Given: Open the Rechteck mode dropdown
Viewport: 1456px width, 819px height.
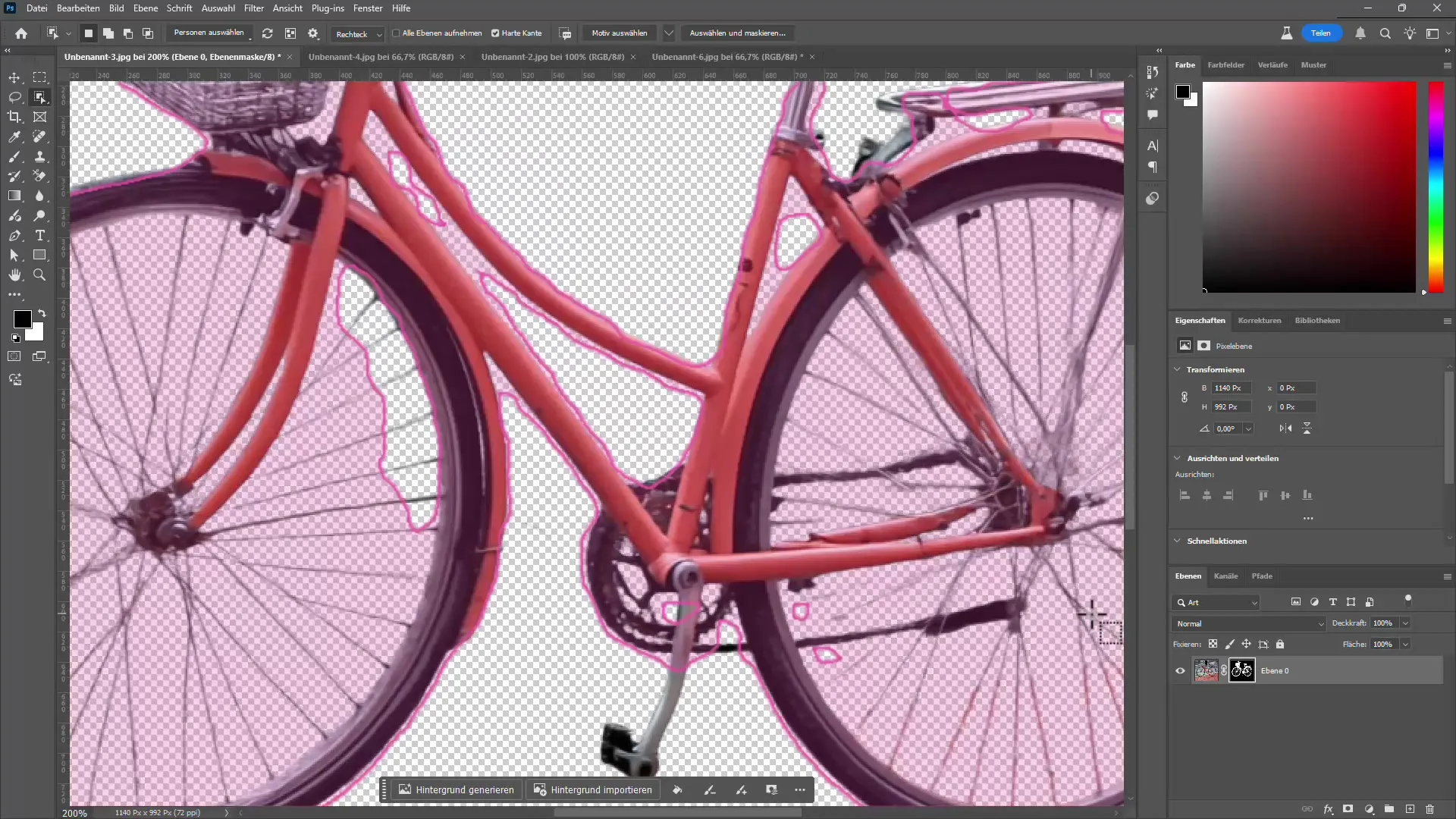Looking at the screenshot, I should pos(358,34).
